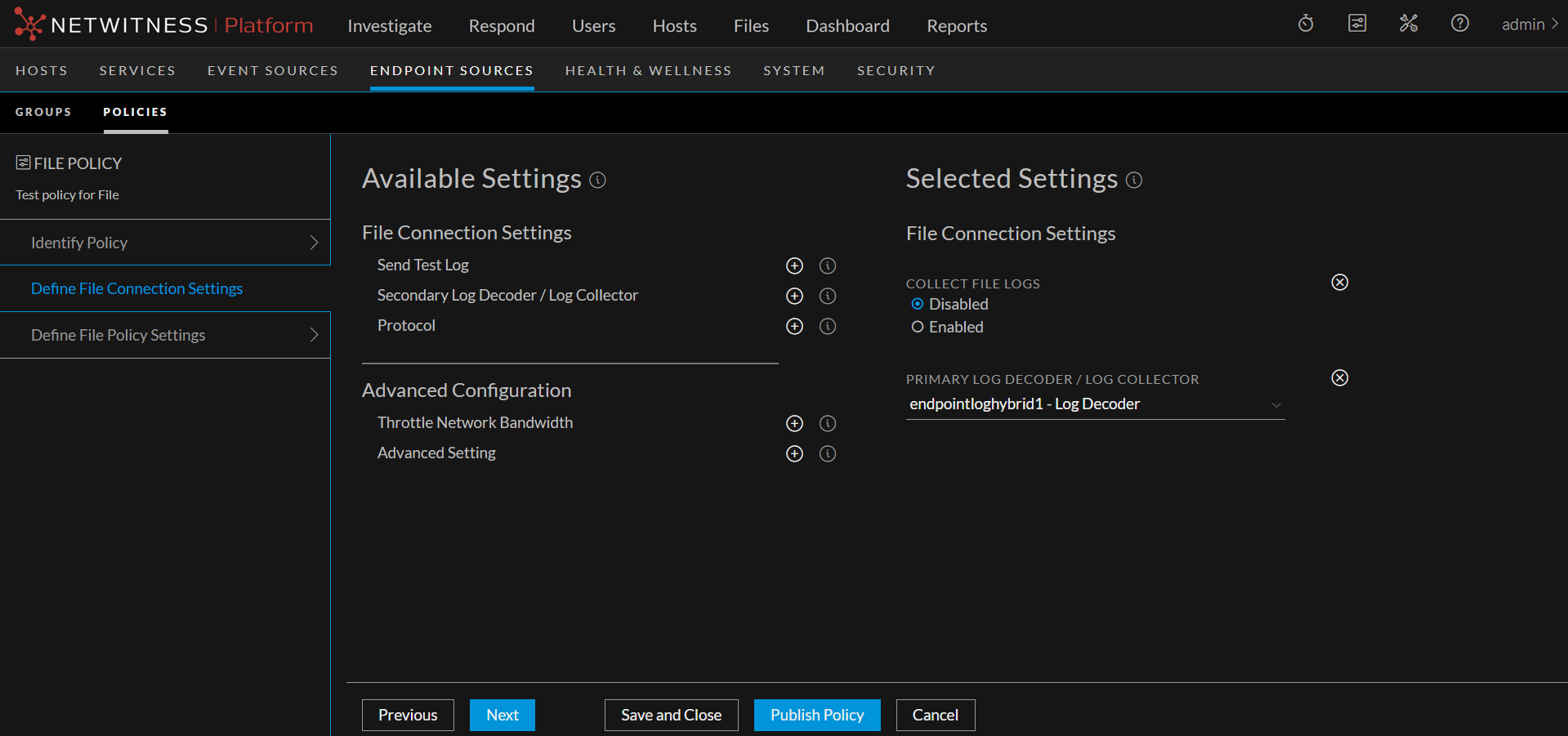Select Enabled for Collect File Logs
Image resolution: width=1568 pixels, height=736 pixels.
coord(918,327)
